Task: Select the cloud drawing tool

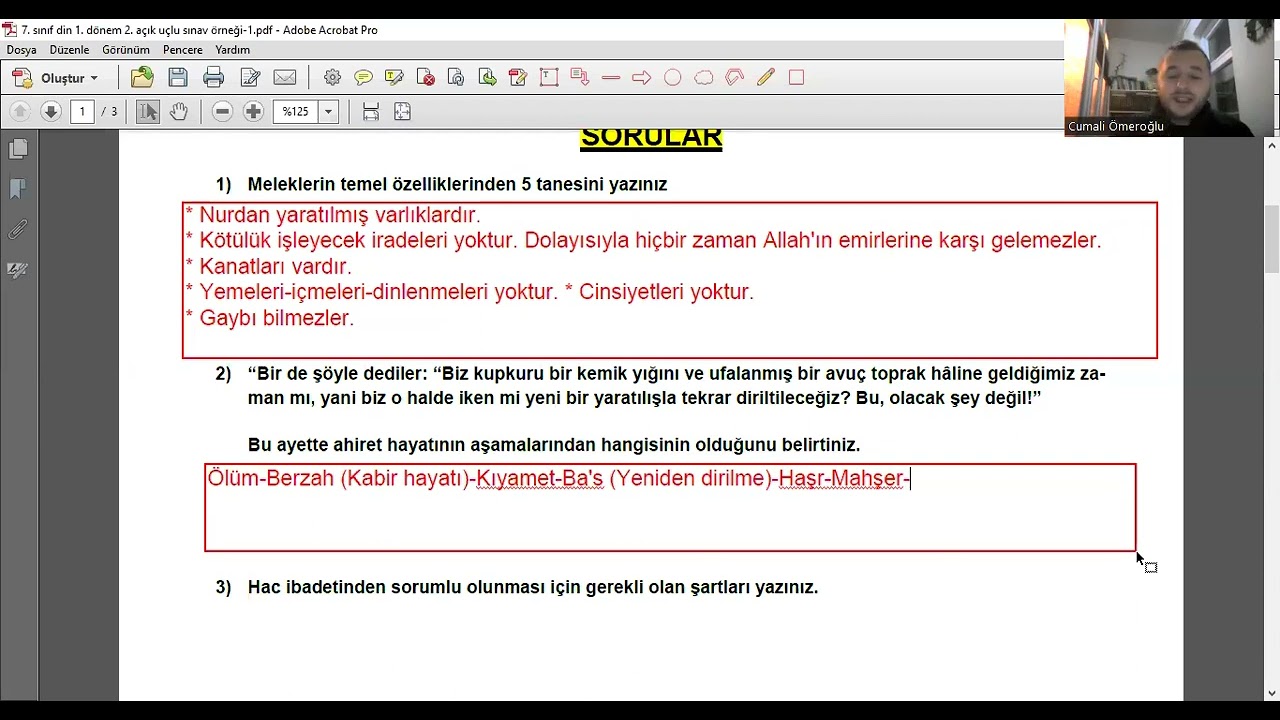Action: coord(704,77)
